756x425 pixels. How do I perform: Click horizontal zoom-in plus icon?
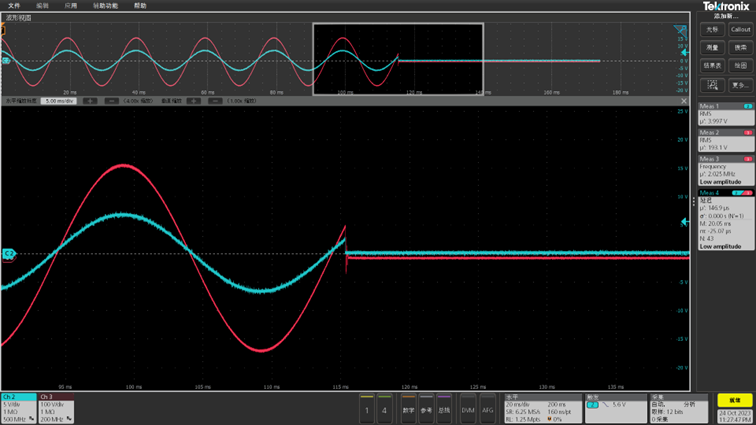(x=90, y=101)
